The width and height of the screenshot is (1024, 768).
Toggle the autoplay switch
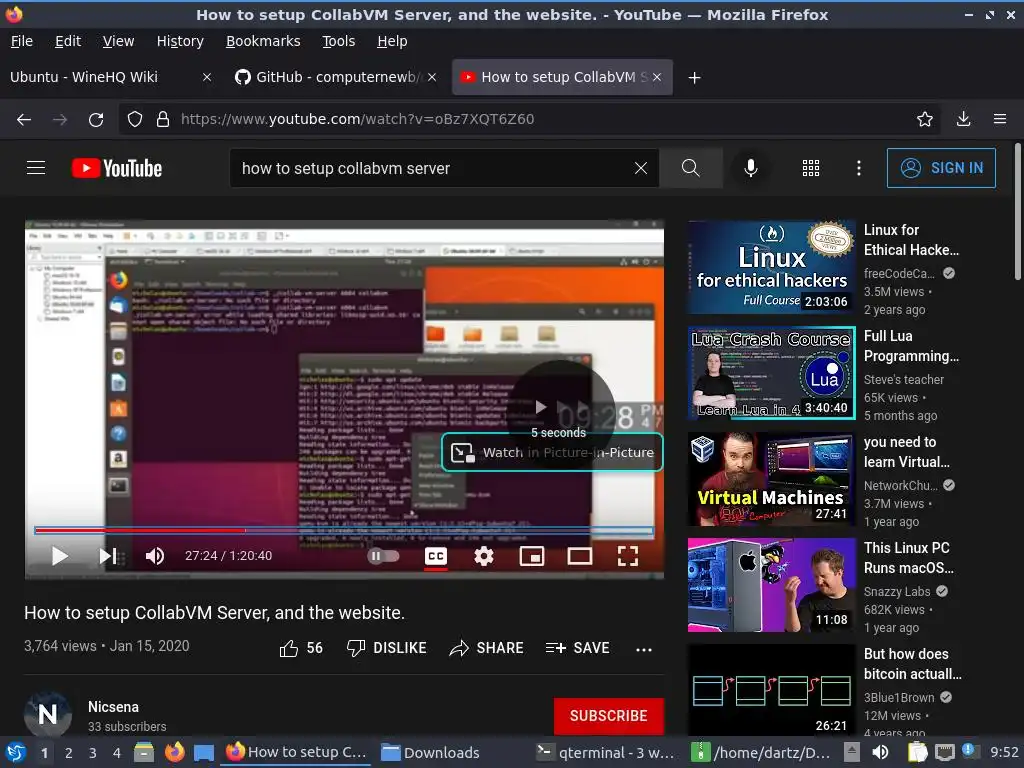tap(383, 556)
